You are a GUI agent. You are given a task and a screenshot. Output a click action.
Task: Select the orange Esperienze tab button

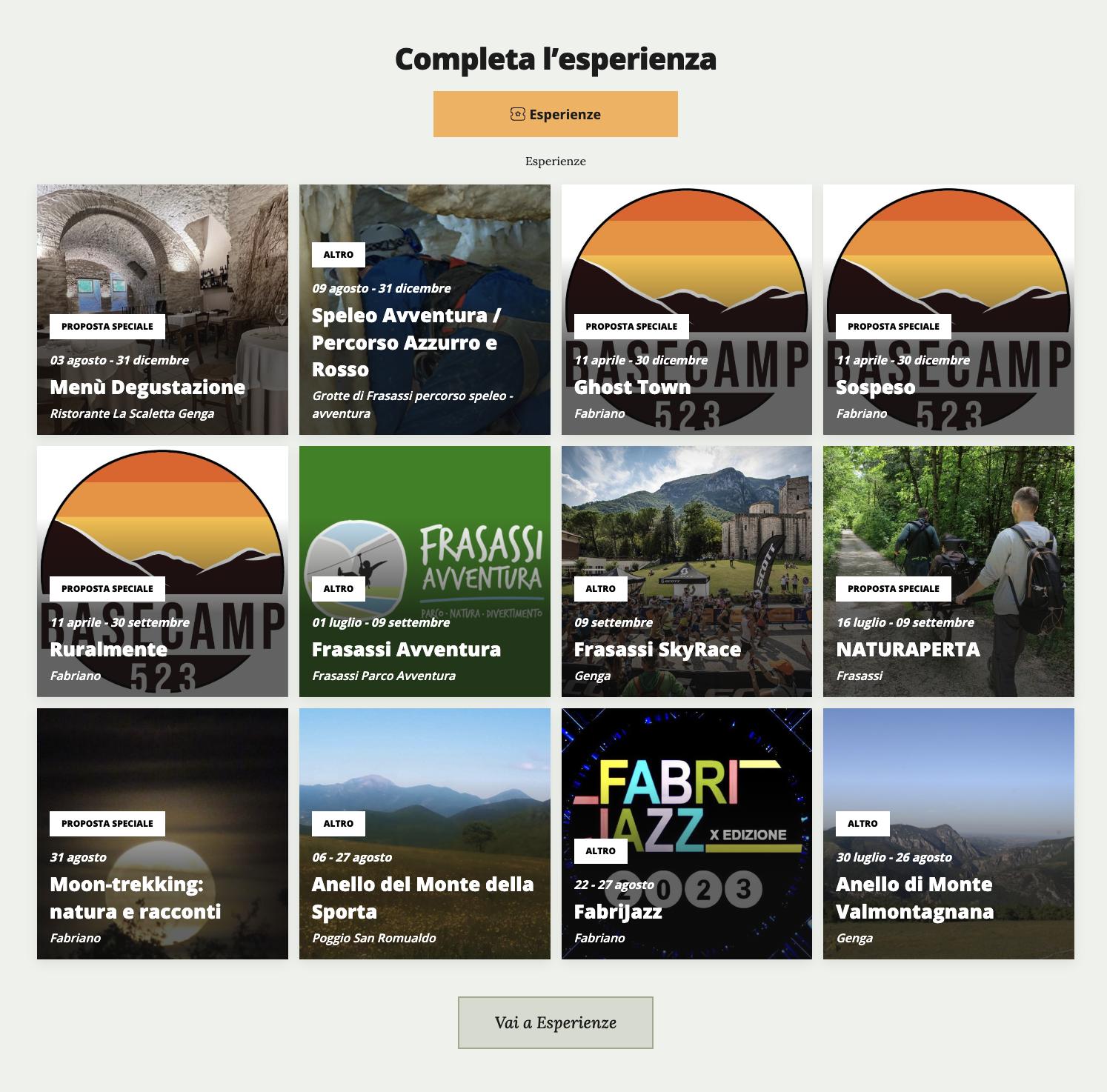(x=555, y=114)
